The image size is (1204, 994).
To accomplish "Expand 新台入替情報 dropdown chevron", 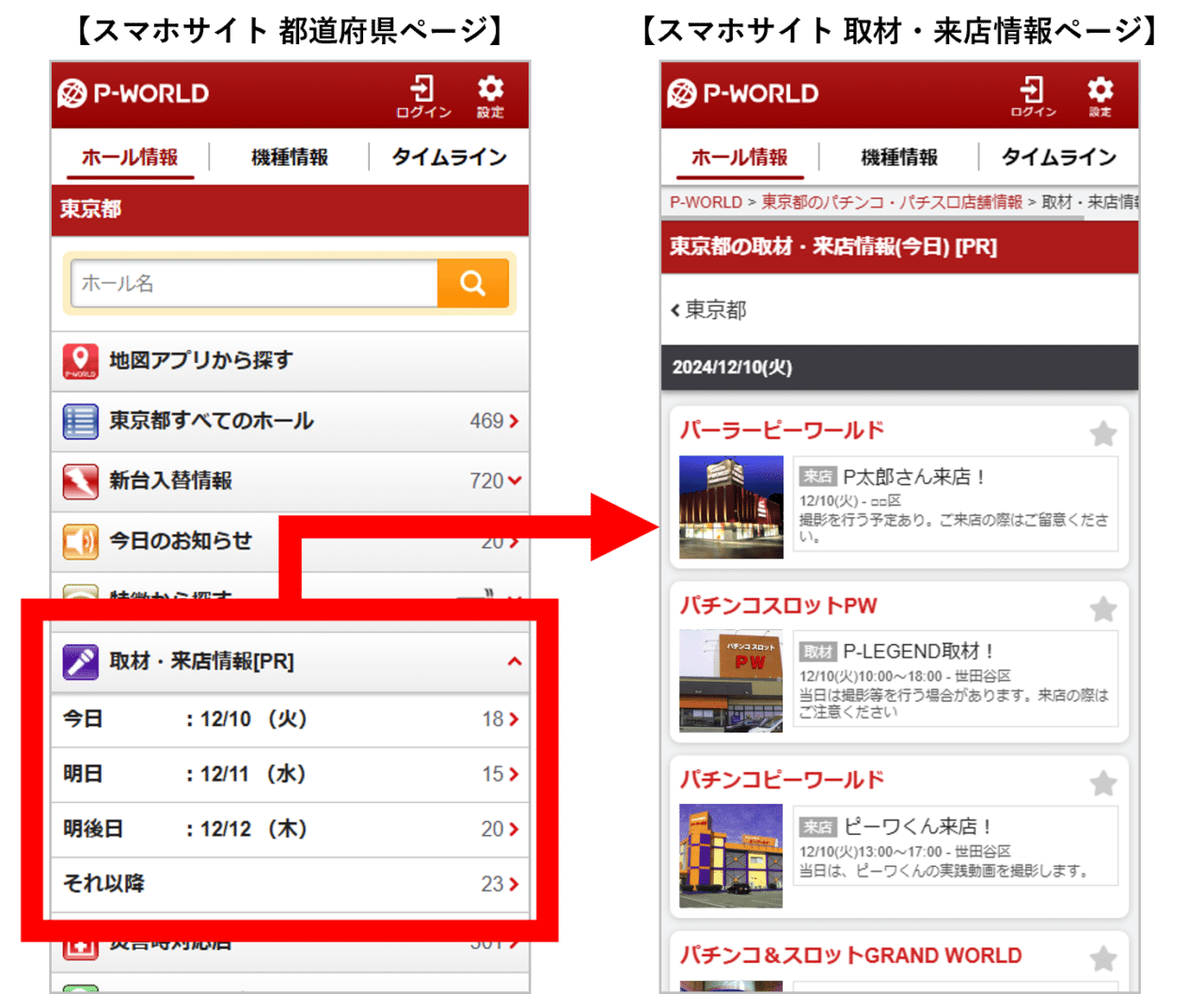I will (x=515, y=481).
